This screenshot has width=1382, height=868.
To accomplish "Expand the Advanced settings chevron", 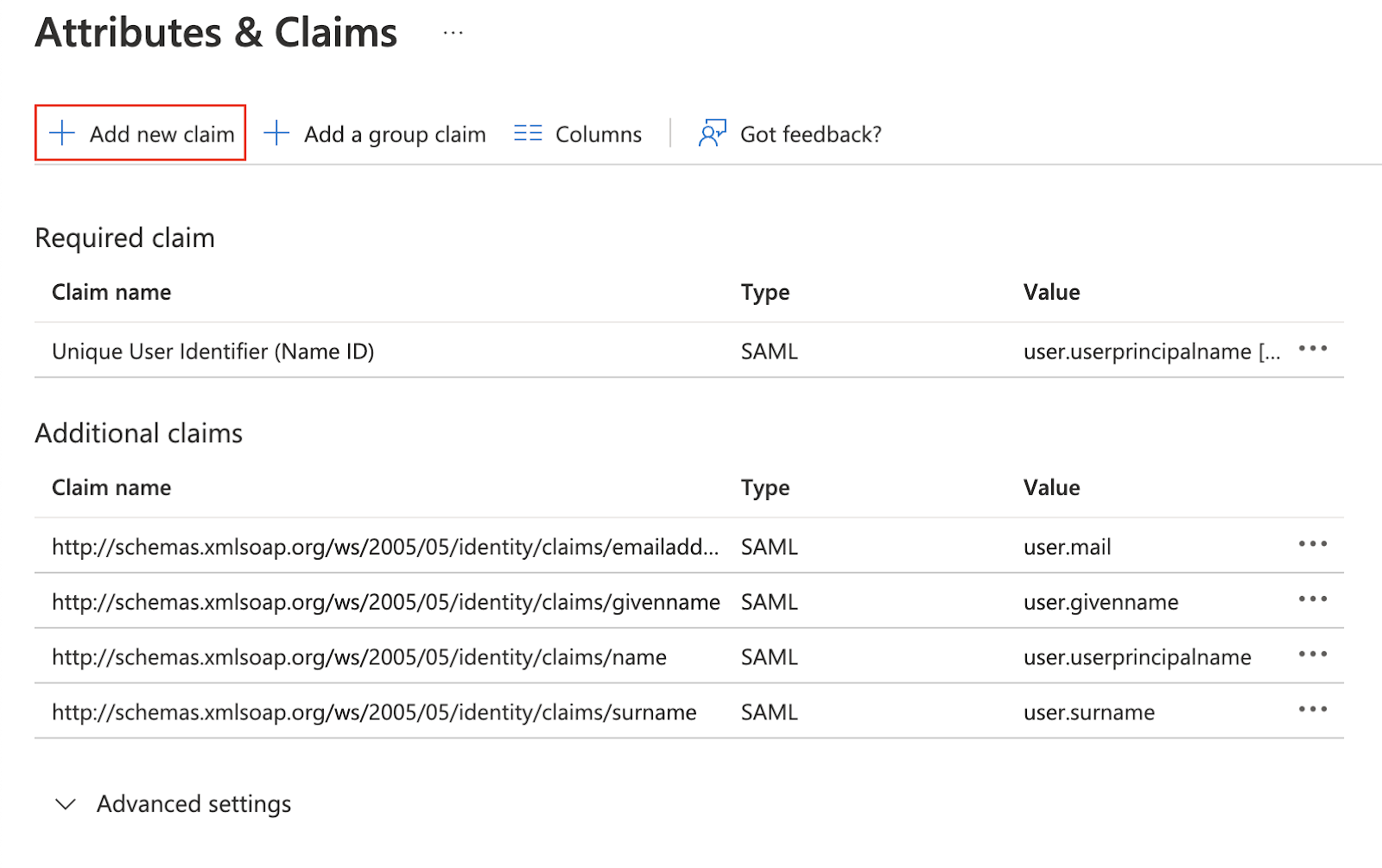I will 66,804.
